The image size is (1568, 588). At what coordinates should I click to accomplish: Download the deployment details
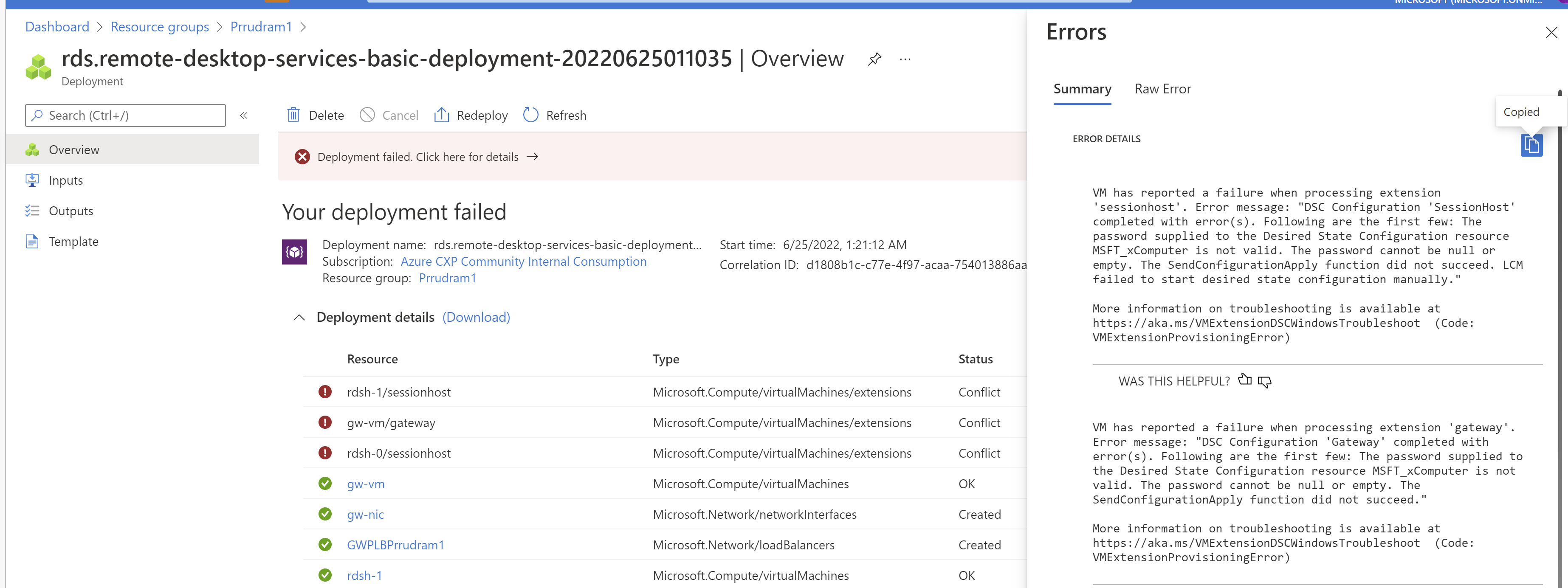476,317
